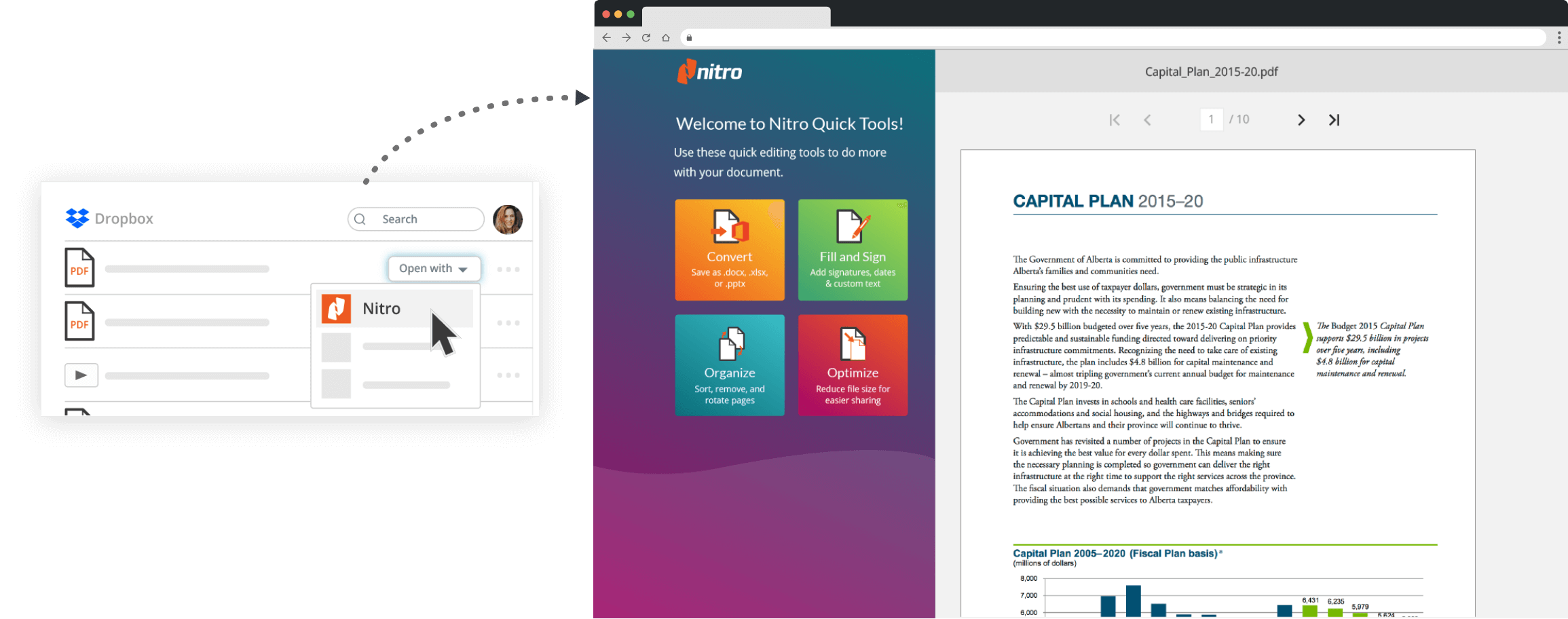Open the Optimize tool tile
Image resolution: width=1568 pixels, height=619 pixels.
pyautogui.click(x=853, y=365)
